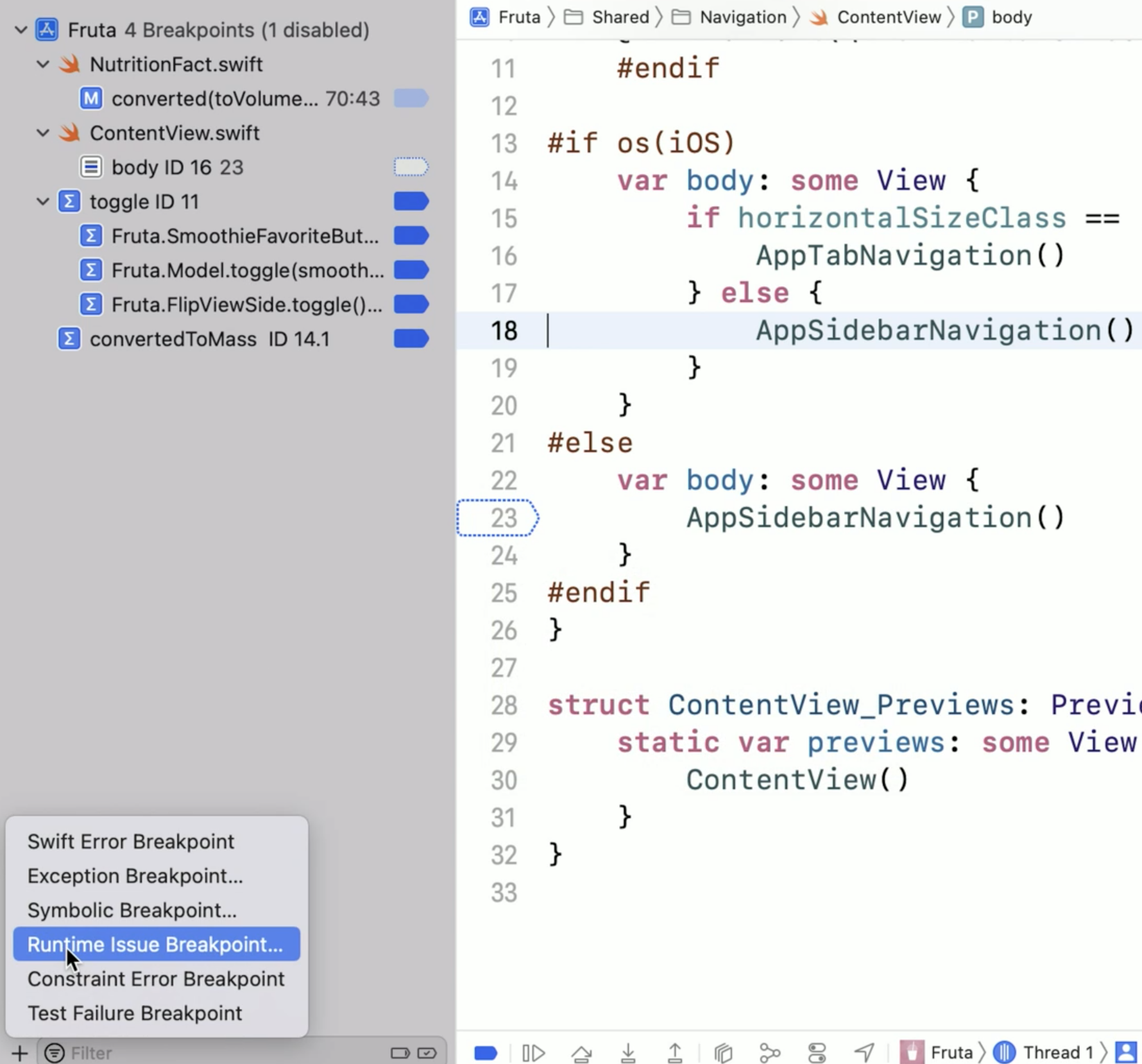1142x1064 pixels.
Task: Select the NutritionFact.swift file row
Action: click(x=228, y=65)
